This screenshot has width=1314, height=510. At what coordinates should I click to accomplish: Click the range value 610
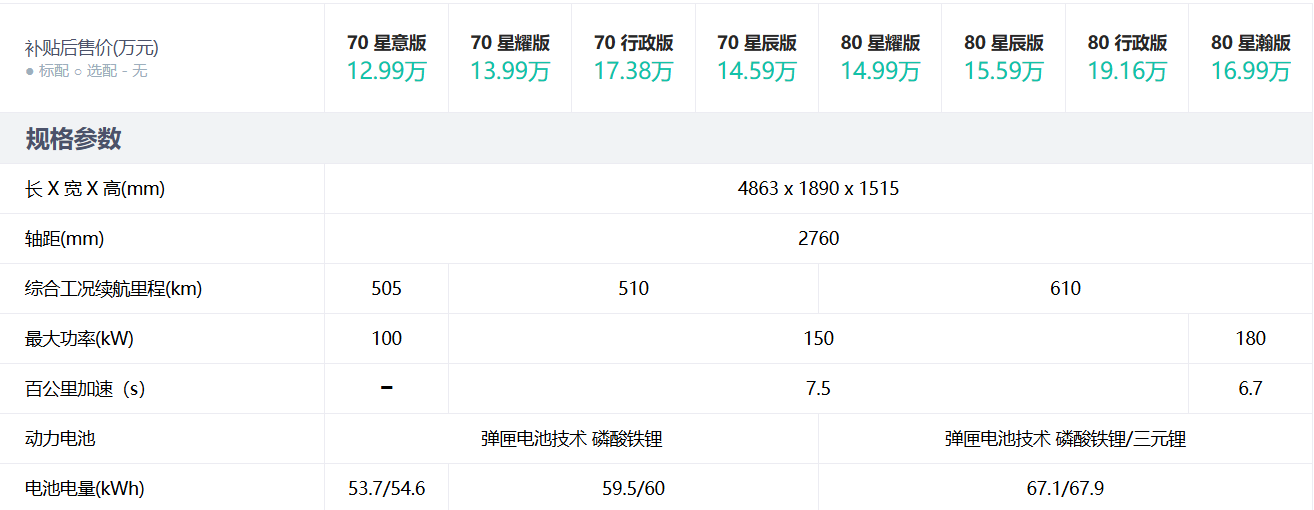click(1065, 288)
